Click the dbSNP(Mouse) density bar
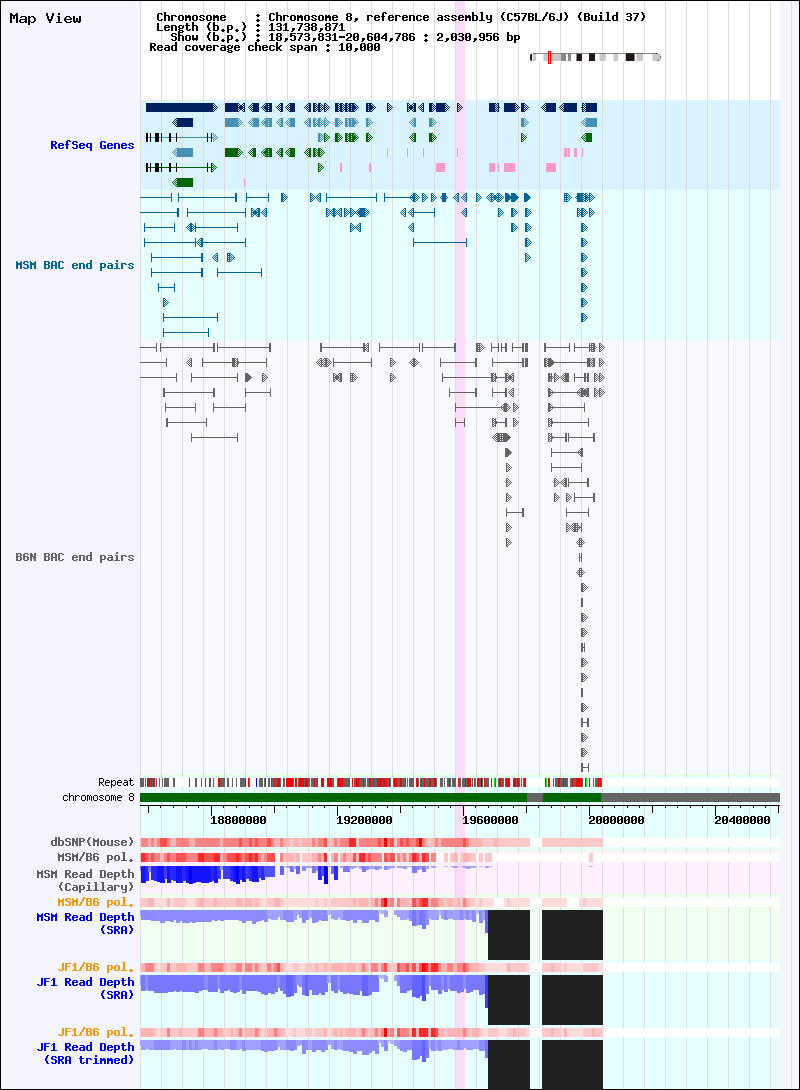 tap(371, 843)
